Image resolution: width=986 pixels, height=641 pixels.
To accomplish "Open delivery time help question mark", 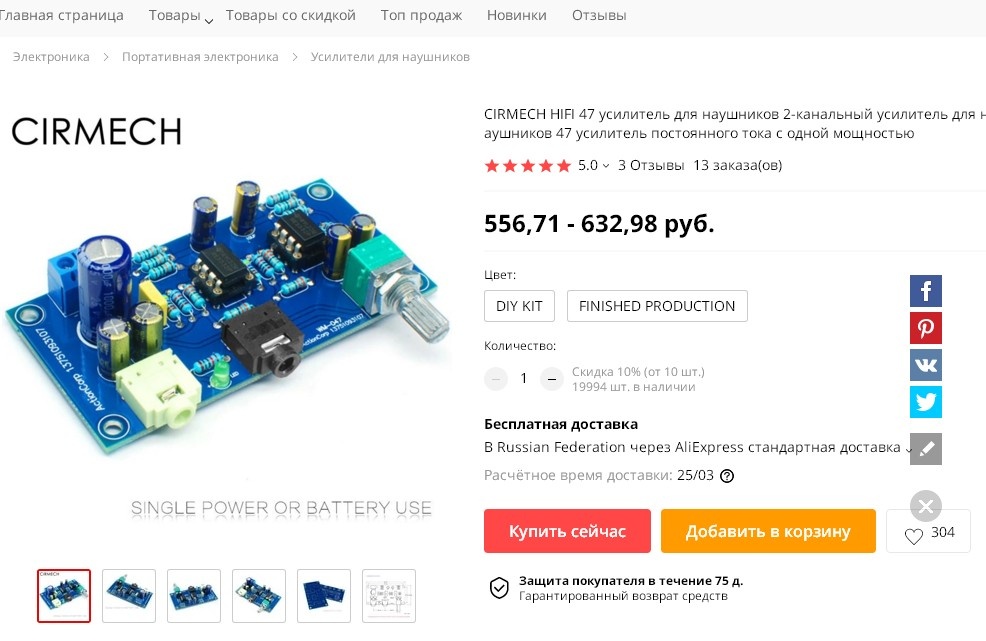I will [727, 476].
